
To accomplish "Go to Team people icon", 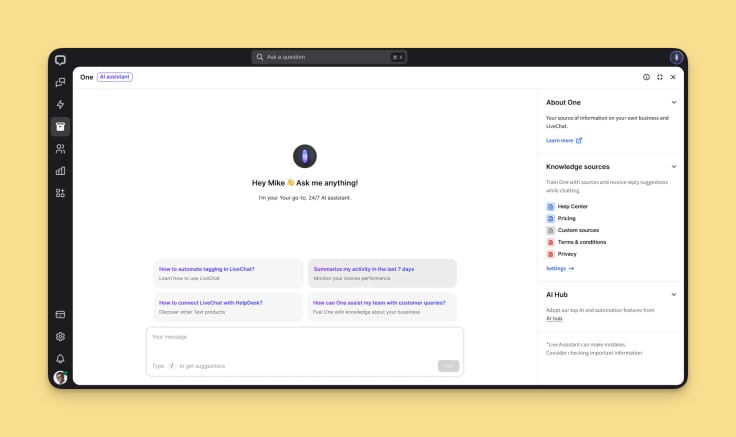I will [61, 148].
